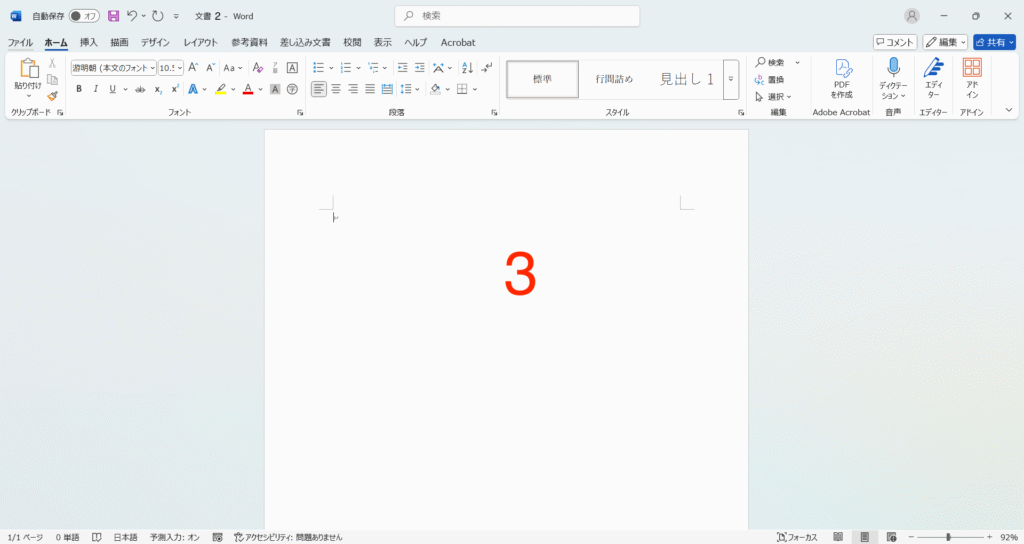Toggle Underline formatting
1024x544 pixels.
point(112,89)
